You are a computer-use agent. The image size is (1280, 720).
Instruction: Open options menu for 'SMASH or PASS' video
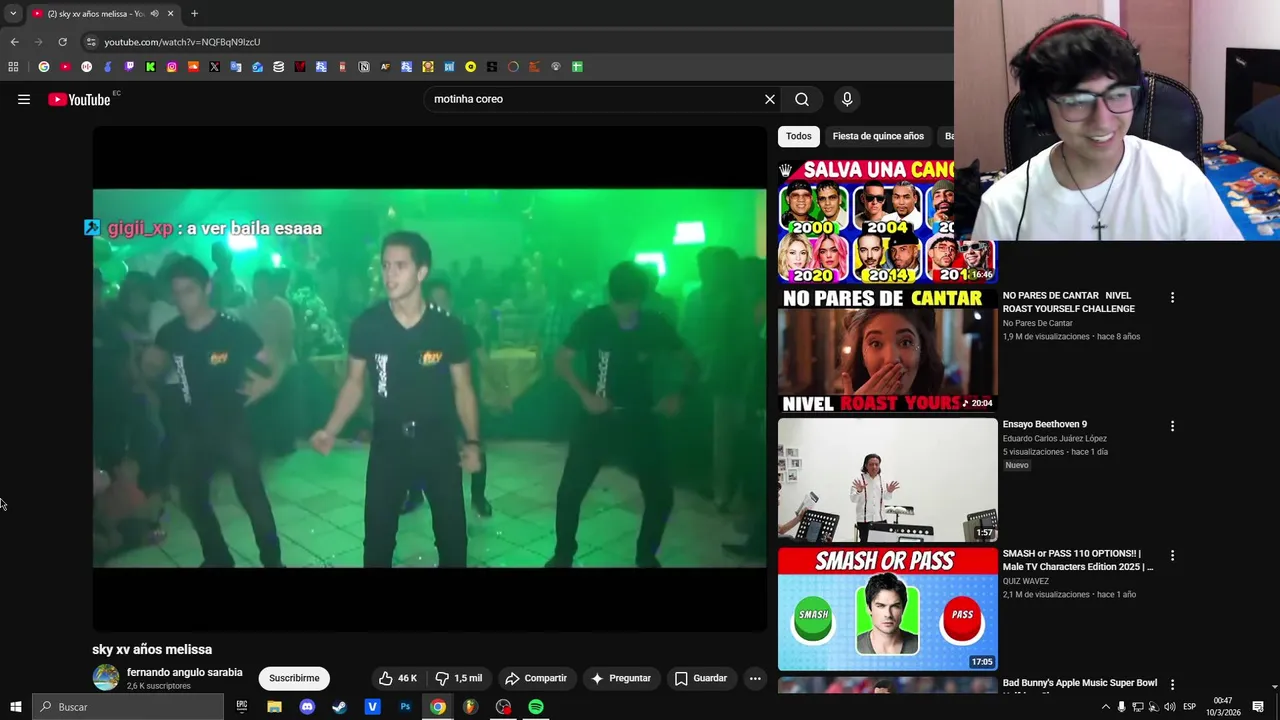pyautogui.click(x=1172, y=555)
